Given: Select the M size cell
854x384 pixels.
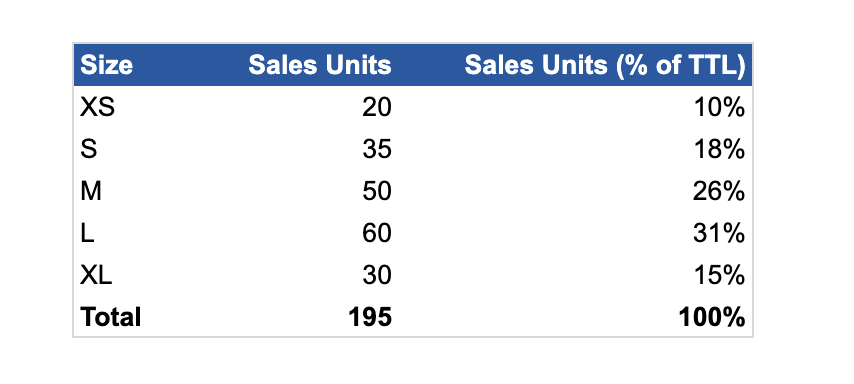Looking at the screenshot, I should 90,192.
